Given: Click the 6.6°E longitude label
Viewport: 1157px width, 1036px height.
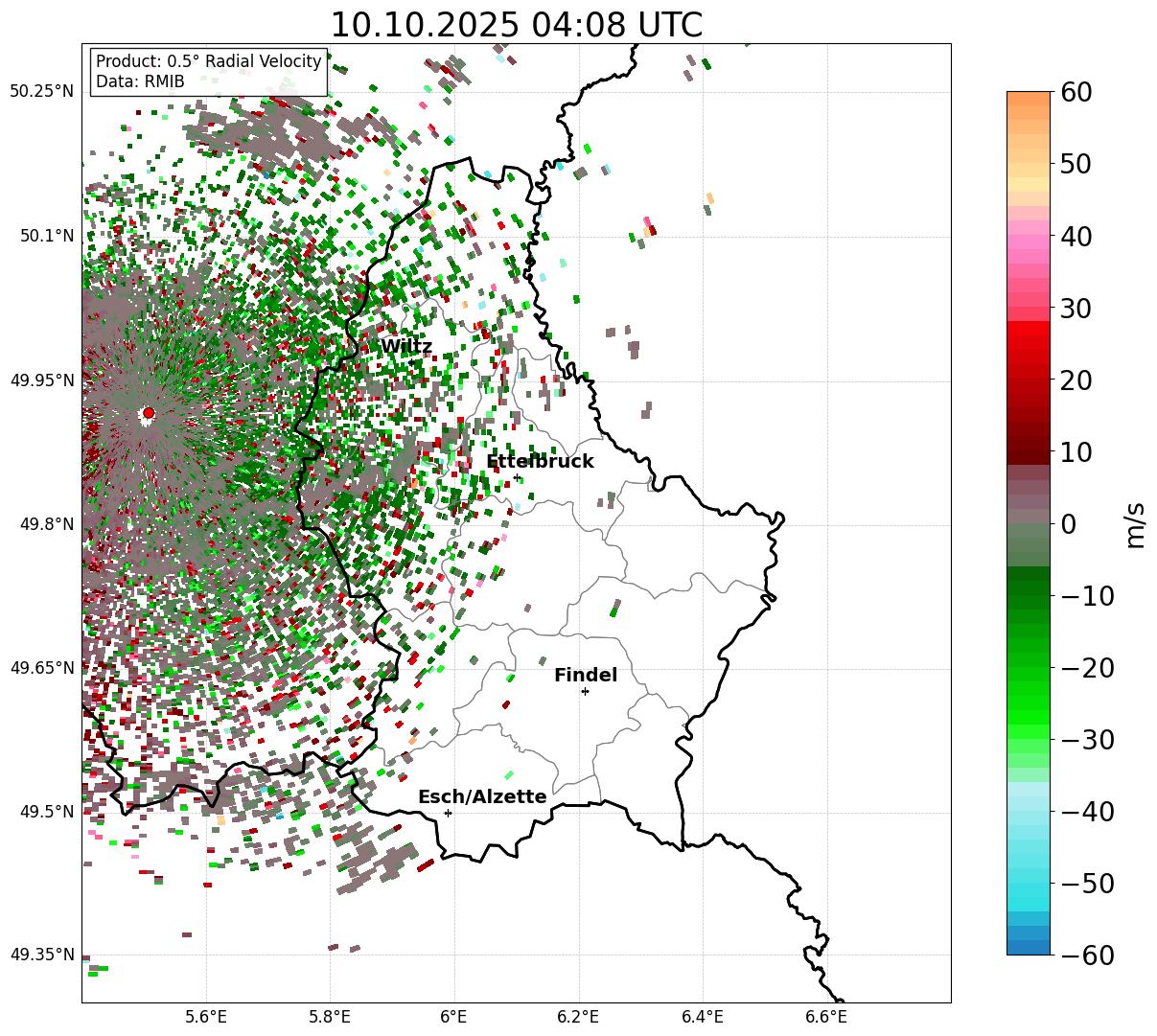Looking at the screenshot, I should [827, 1016].
